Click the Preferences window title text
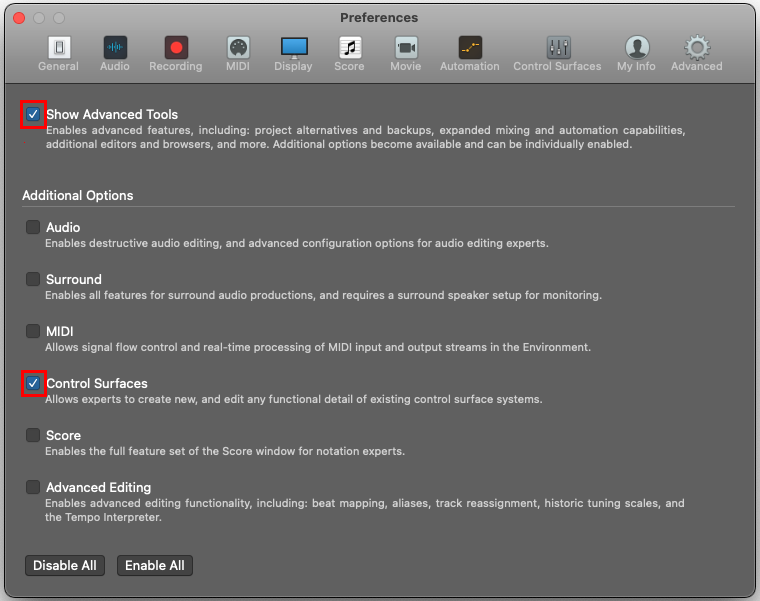760x601 pixels. (379, 17)
